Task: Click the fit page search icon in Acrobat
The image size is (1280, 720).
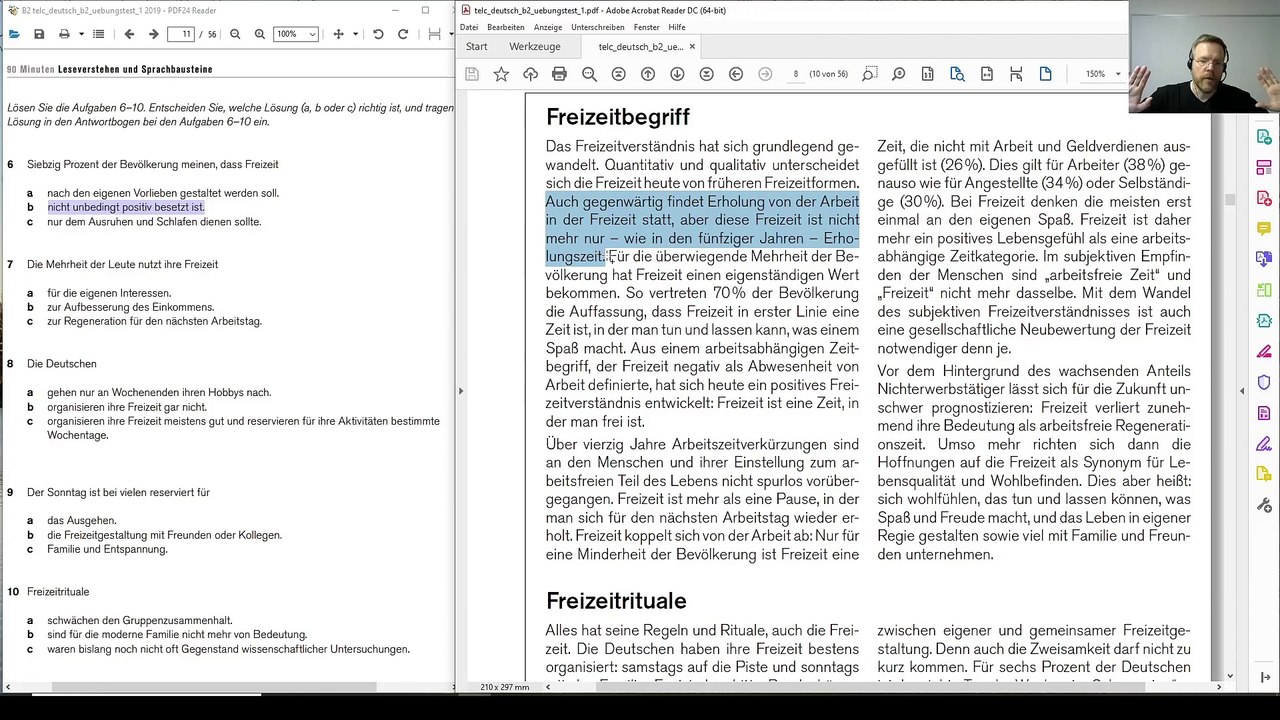Action: click(x=957, y=74)
